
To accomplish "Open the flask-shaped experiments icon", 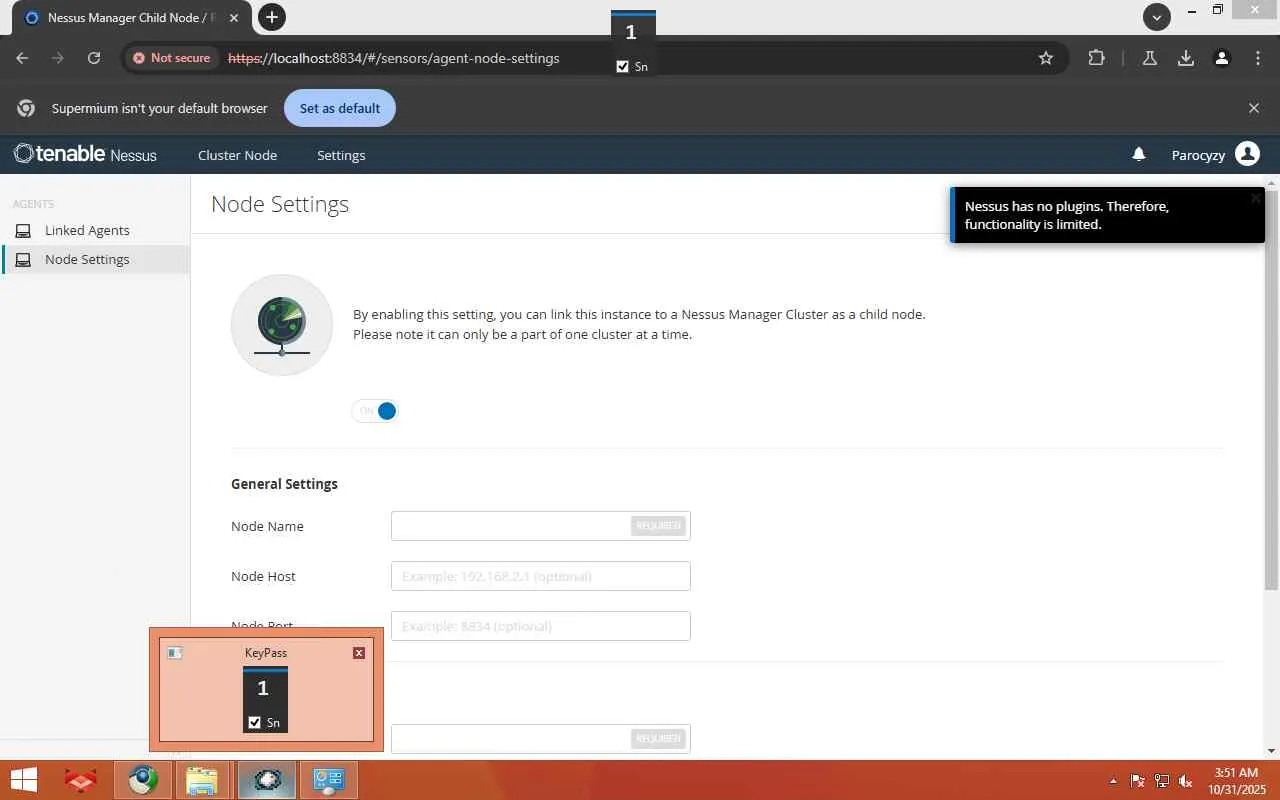I will (1150, 58).
